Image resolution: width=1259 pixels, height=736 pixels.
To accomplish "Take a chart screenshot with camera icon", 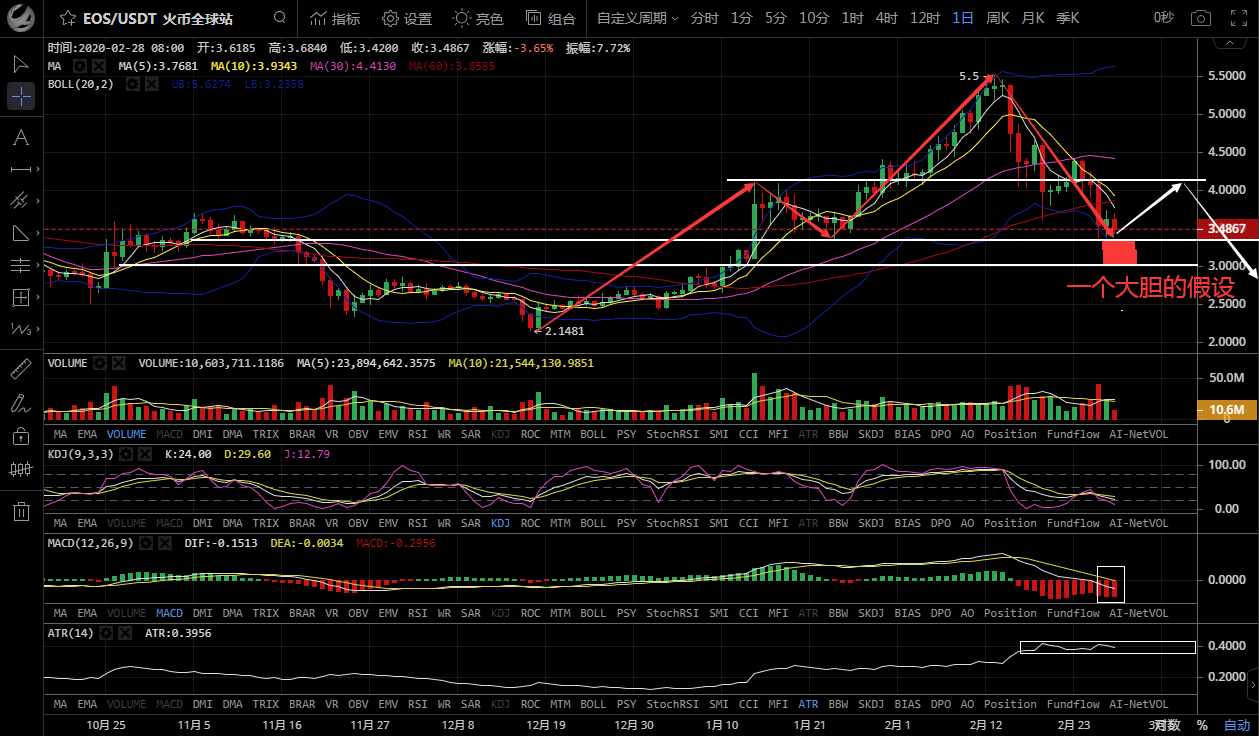I will [1200, 18].
